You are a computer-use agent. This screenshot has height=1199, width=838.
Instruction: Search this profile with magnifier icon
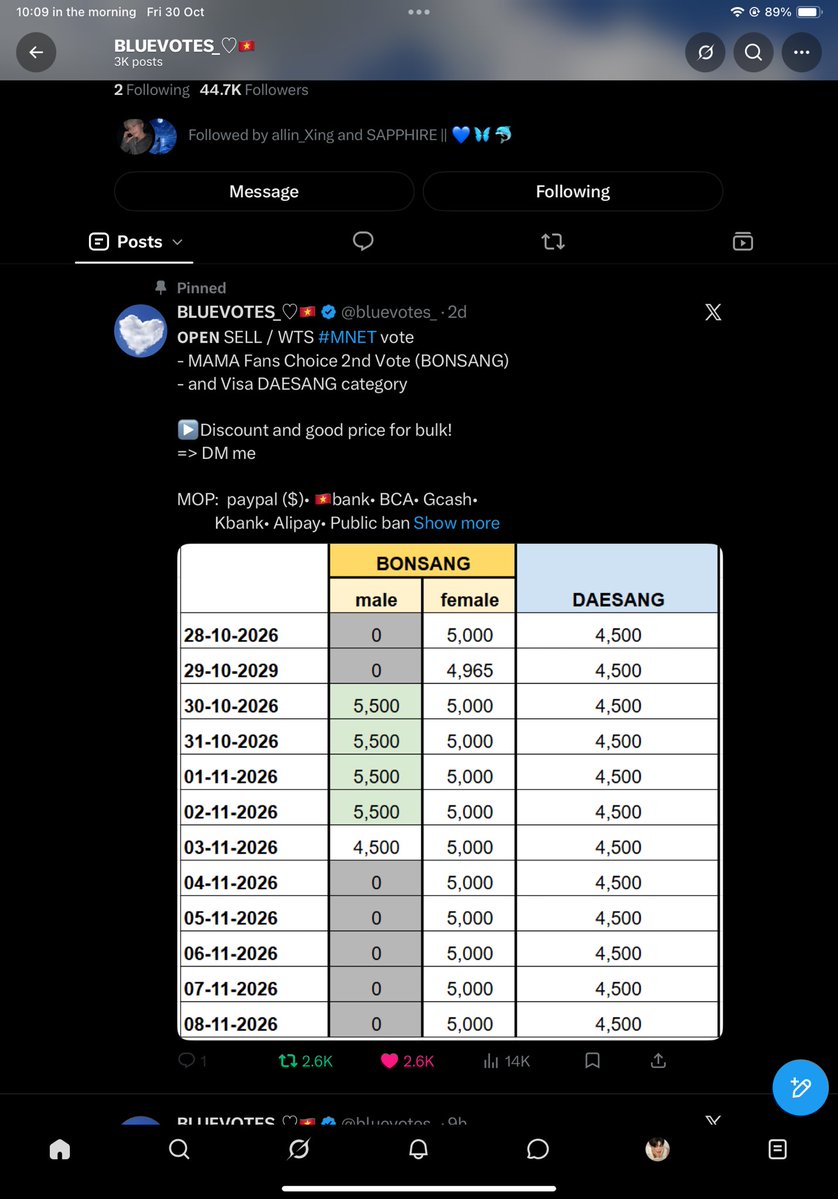(753, 52)
